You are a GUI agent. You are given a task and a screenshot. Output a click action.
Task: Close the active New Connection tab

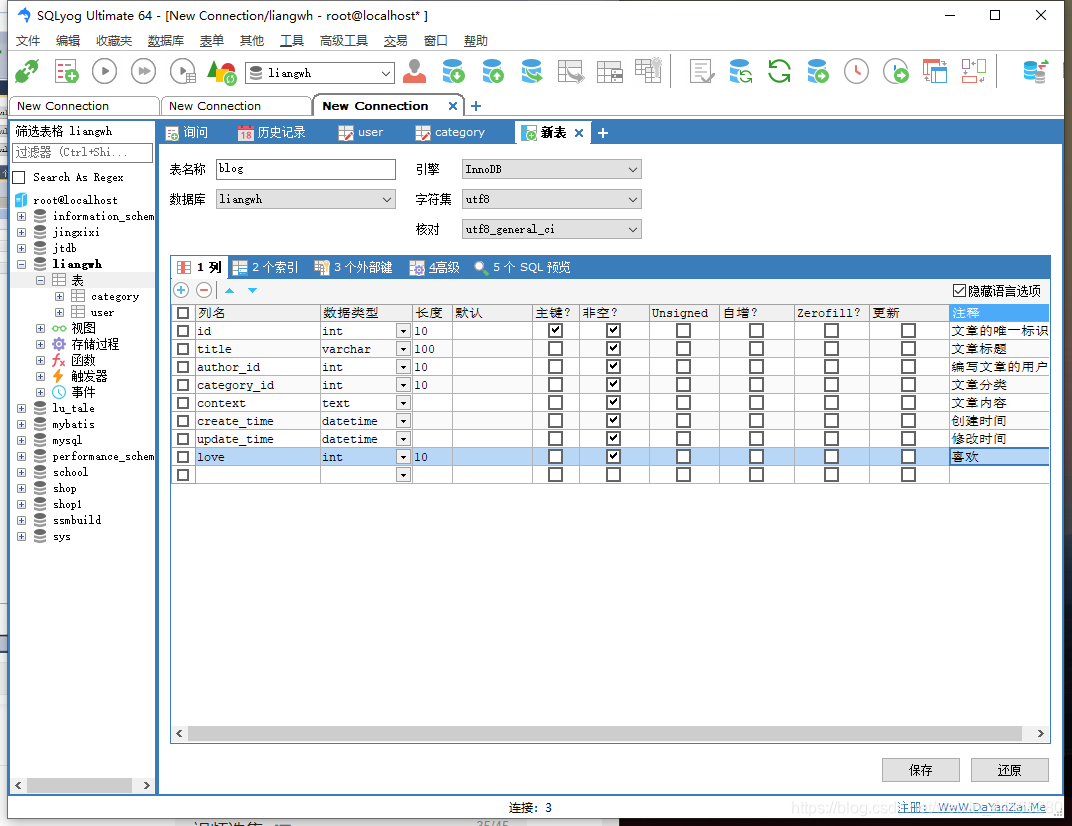point(453,106)
